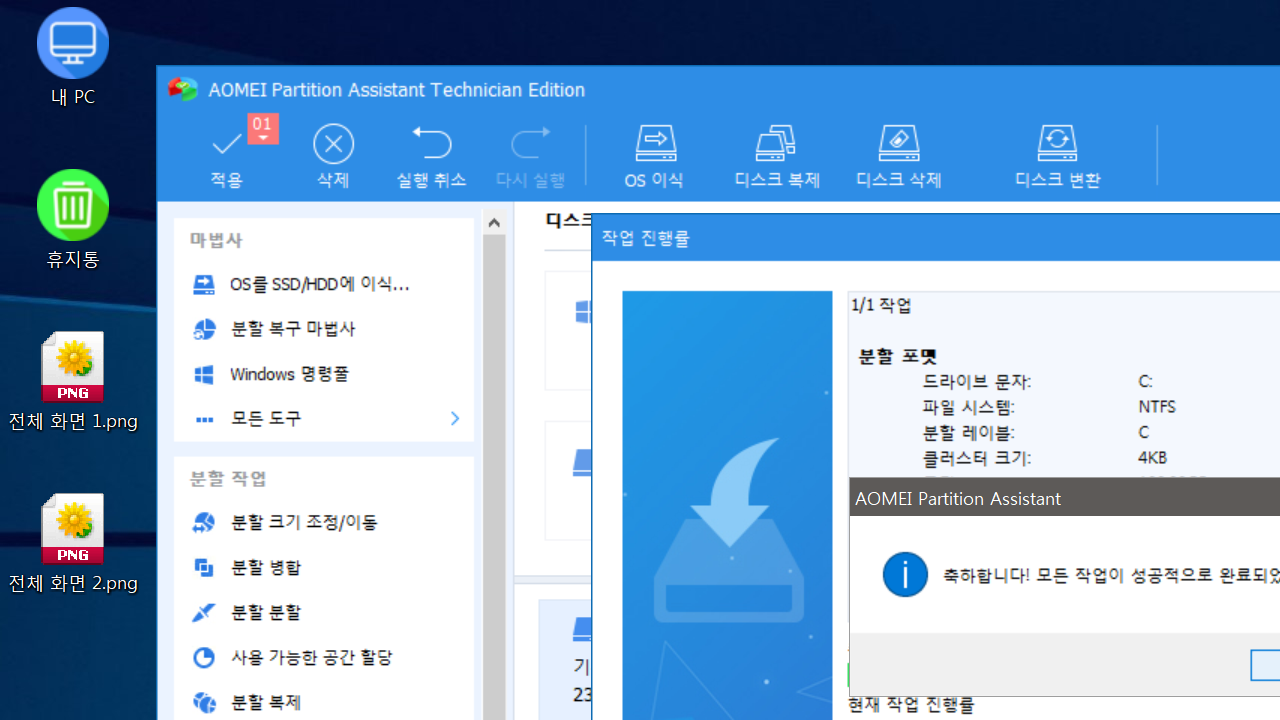
Task: Click the migrate OS sidebar icon
Action: [204, 285]
